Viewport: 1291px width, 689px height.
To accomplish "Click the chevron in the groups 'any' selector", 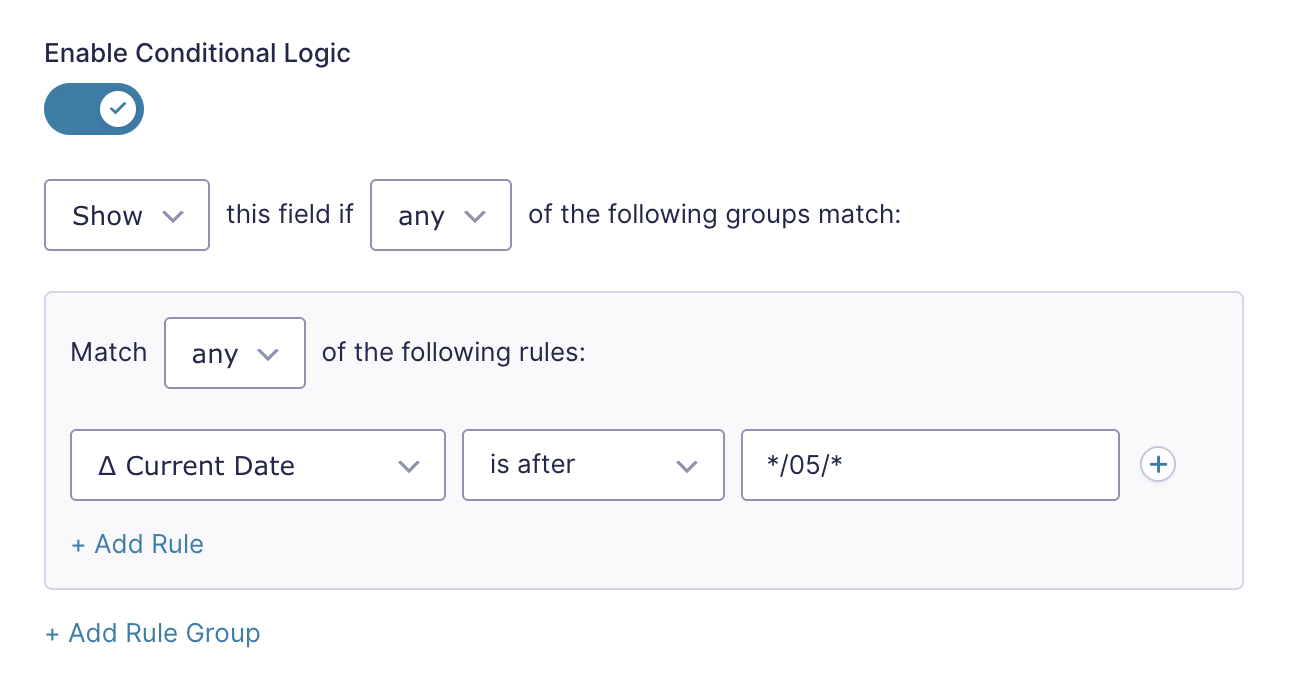I will pos(474,216).
